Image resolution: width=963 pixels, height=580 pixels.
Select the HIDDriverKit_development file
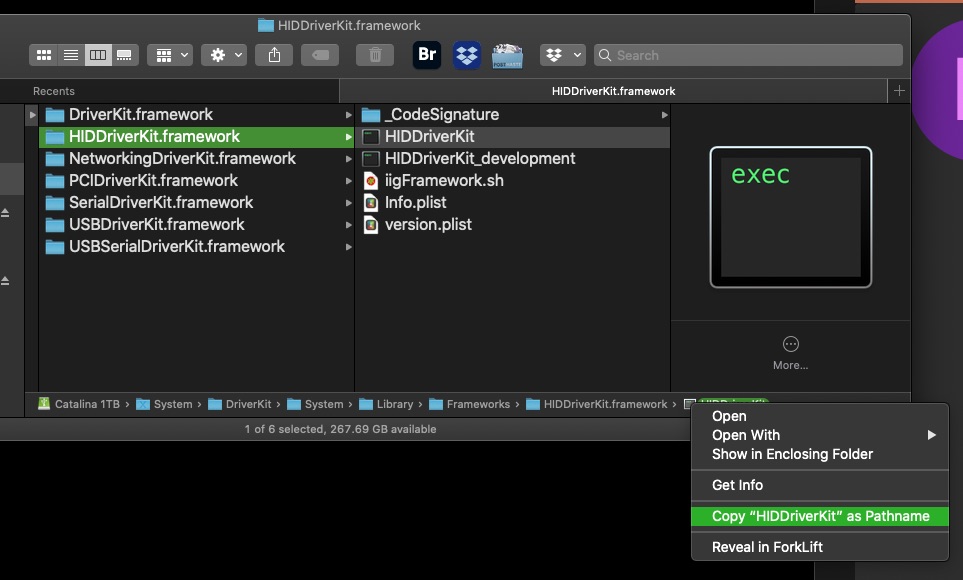point(513,159)
